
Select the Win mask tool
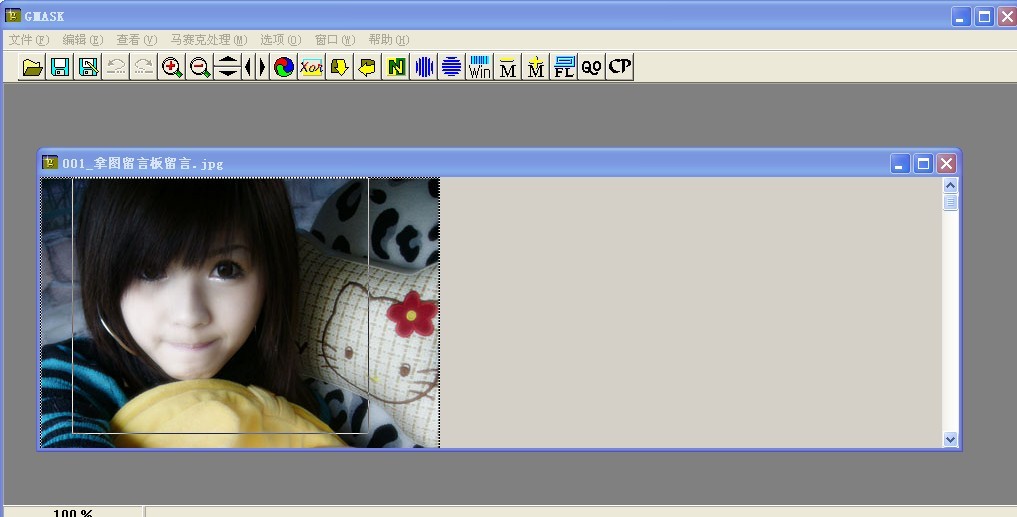[480, 67]
